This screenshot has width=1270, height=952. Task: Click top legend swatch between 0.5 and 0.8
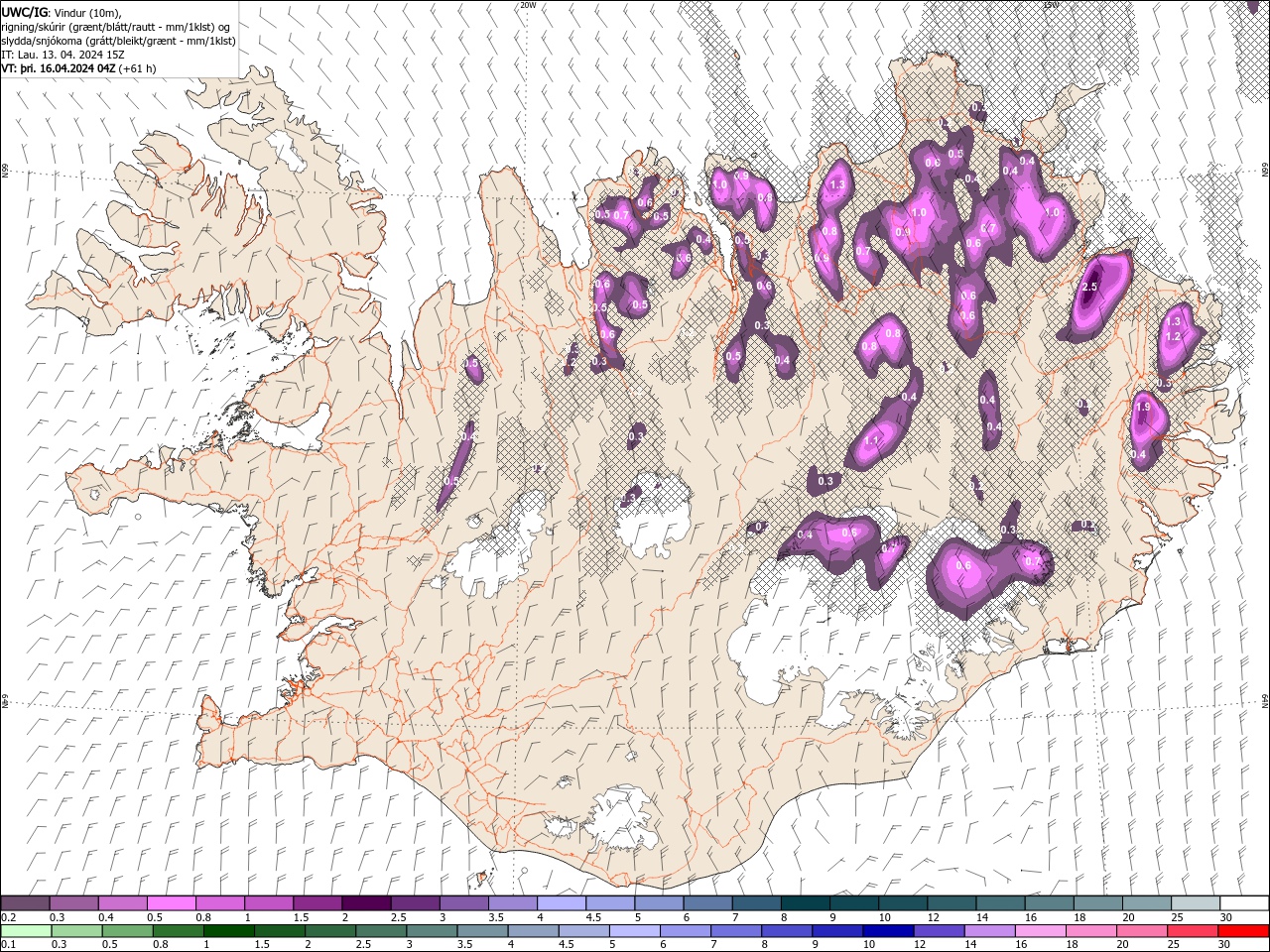[172, 903]
